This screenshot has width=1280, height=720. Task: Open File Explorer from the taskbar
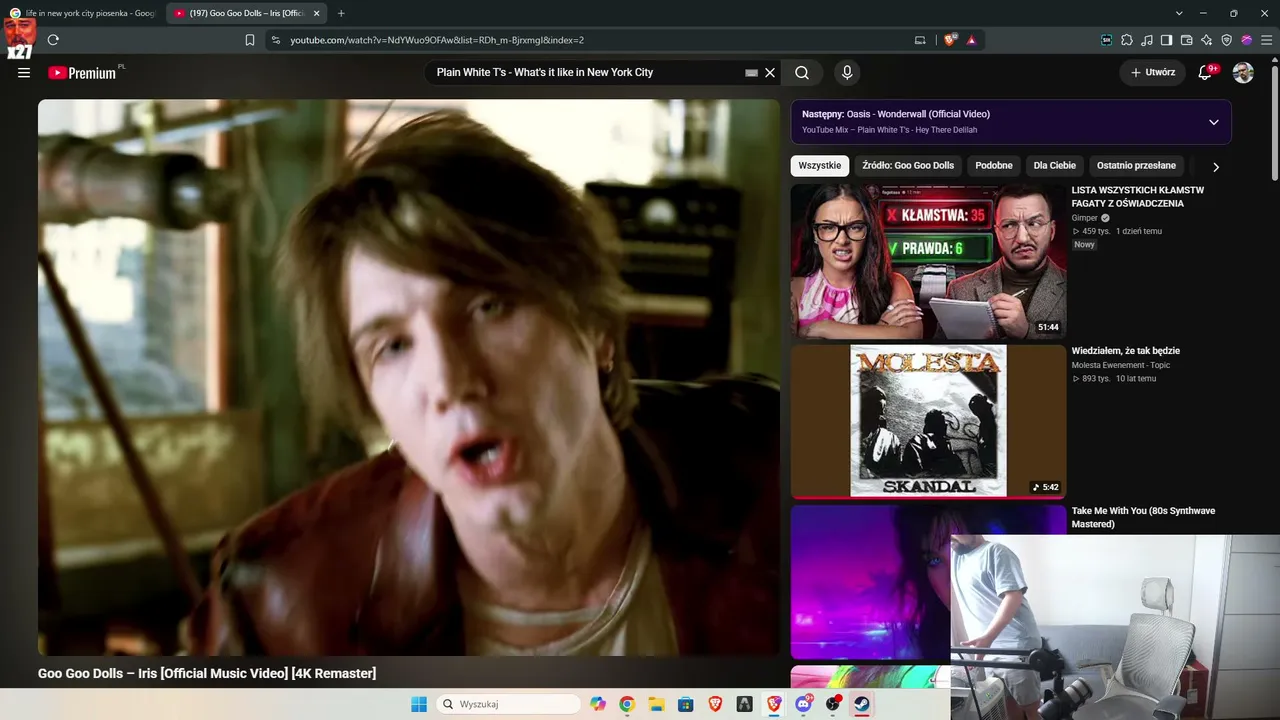pos(656,704)
